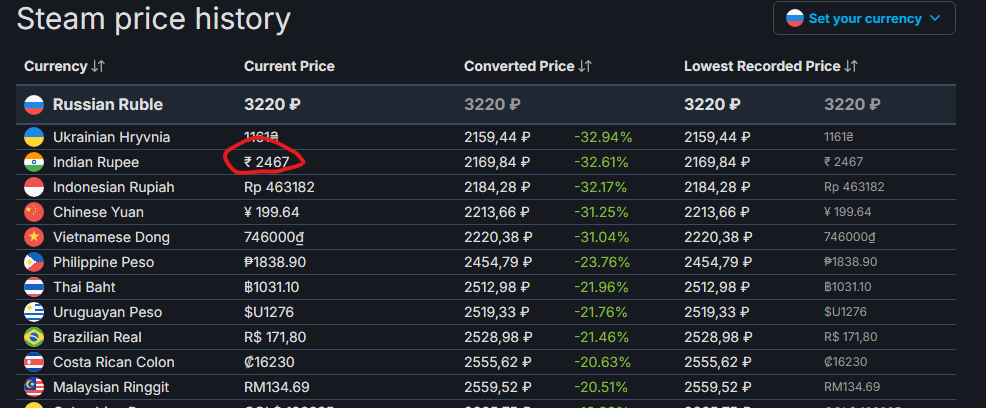Click the -20.51% price difference

[x=601, y=387]
